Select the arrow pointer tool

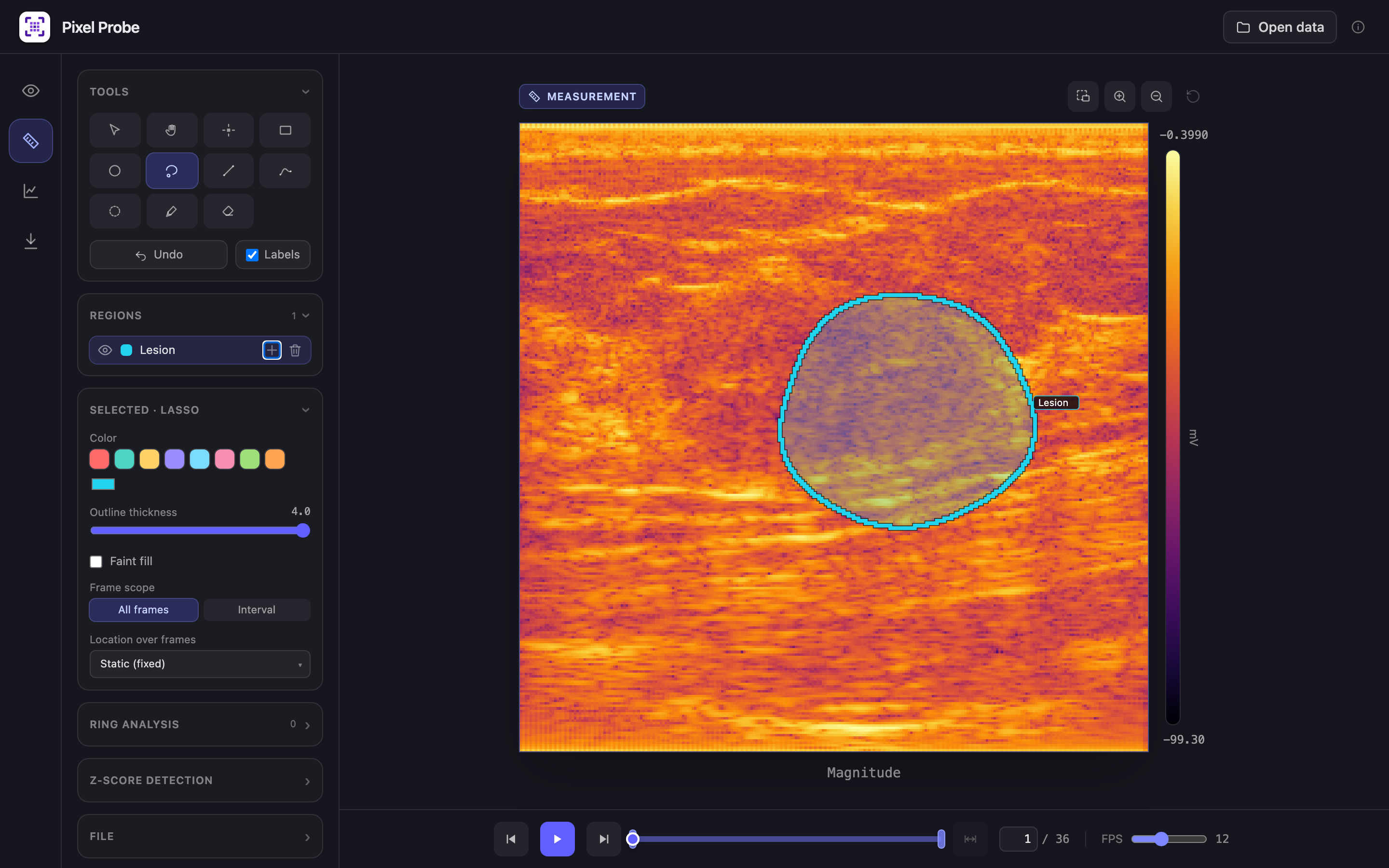point(115,130)
